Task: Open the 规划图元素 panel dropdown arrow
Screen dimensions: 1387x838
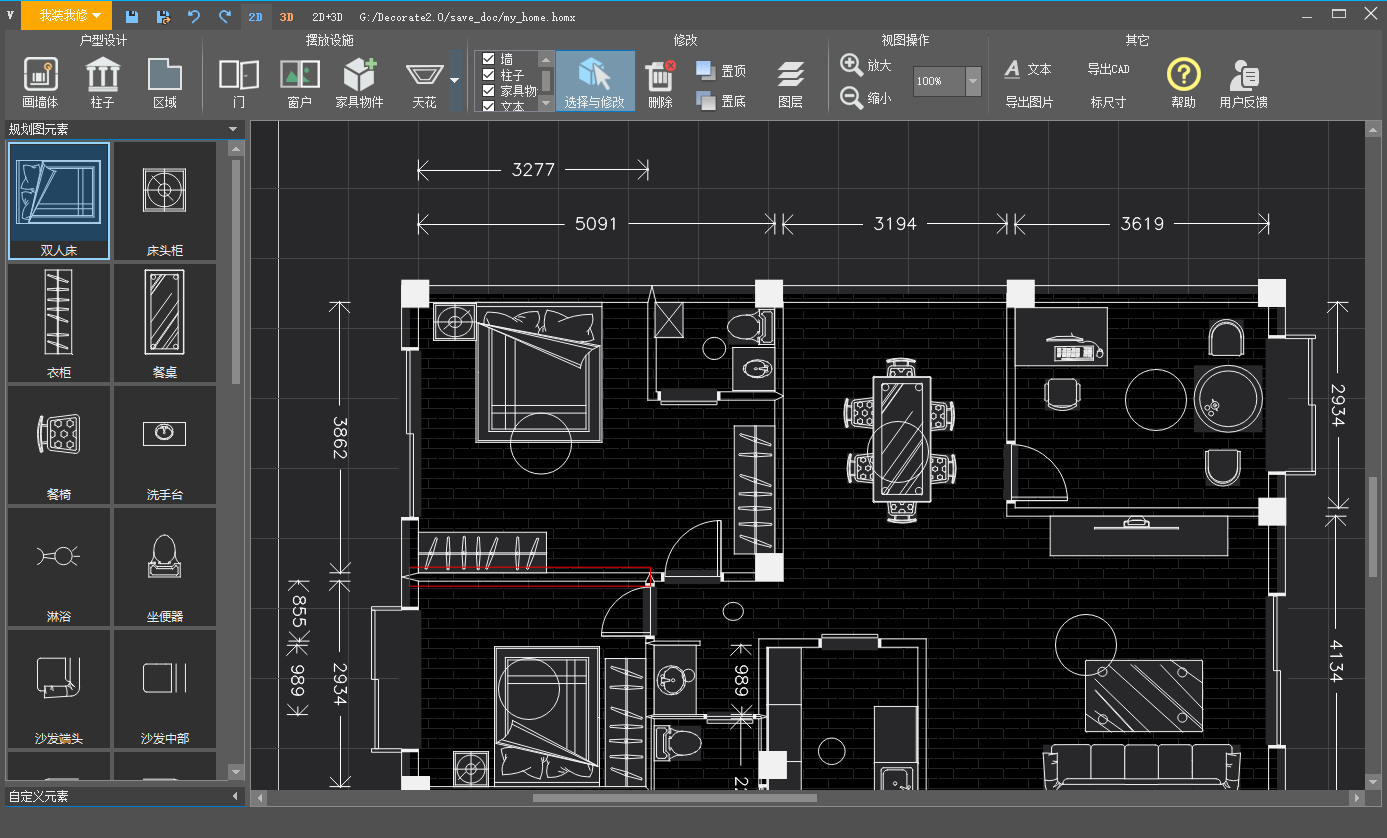Action: [x=233, y=129]
